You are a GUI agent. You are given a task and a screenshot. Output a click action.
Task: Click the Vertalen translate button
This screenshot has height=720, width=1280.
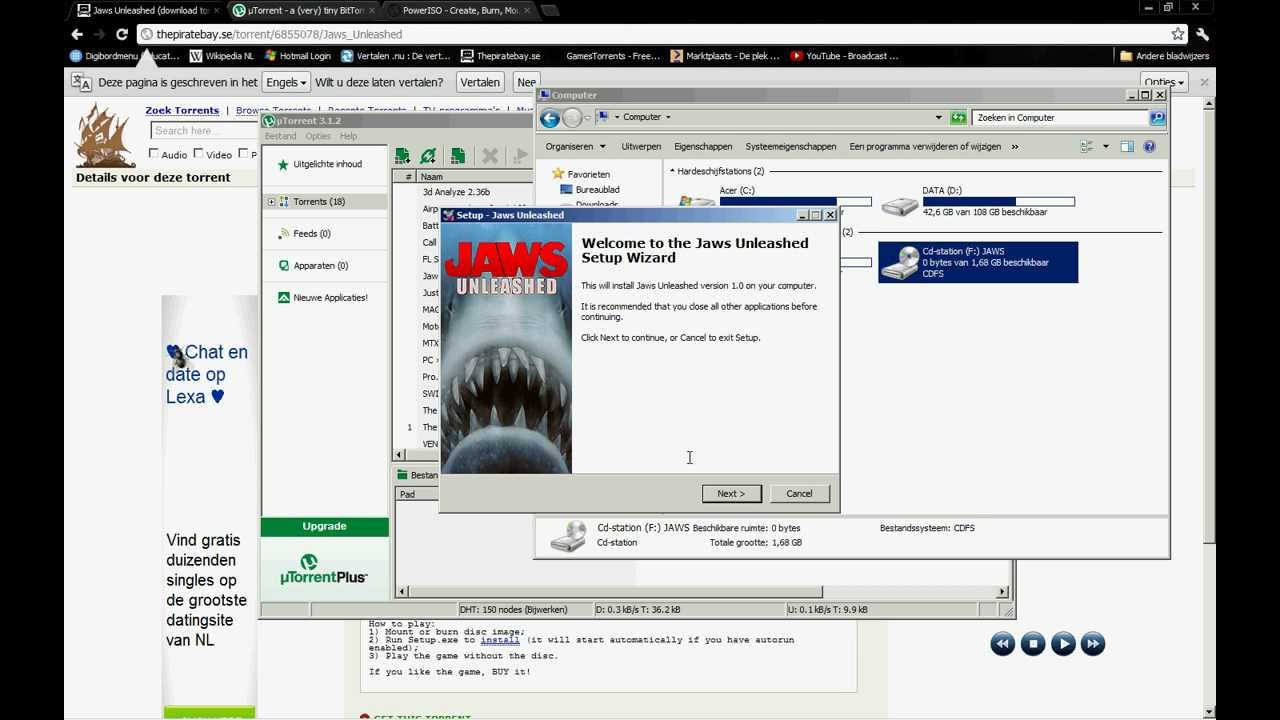point(480,82)
